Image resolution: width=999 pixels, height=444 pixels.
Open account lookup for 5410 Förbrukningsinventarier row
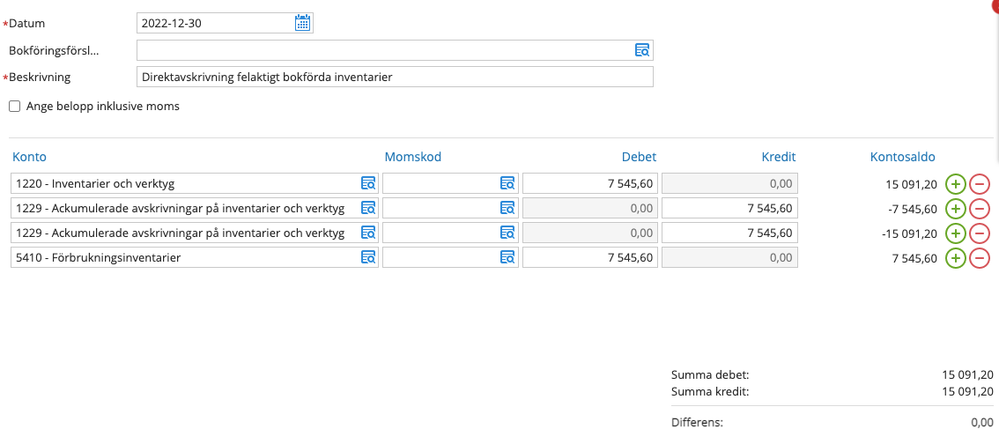368,258
